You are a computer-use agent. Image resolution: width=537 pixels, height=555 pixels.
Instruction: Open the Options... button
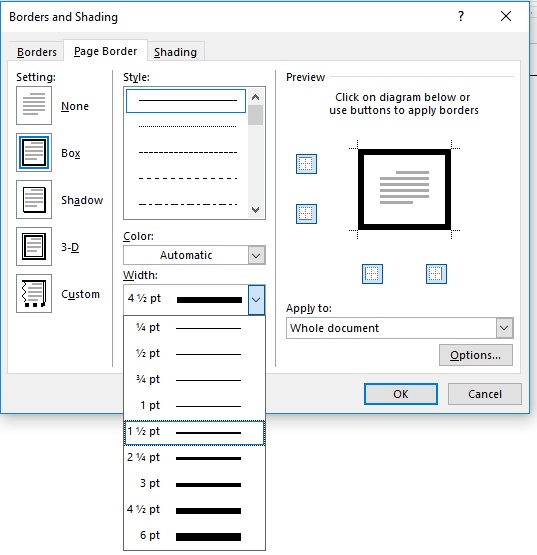click(x=476, y=355)
